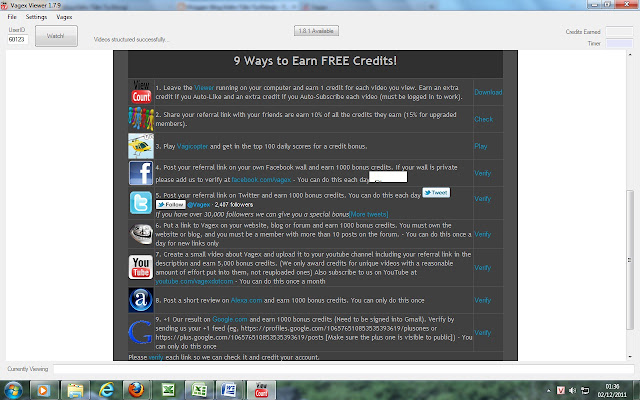Screen dimensions: 640x400
Task: Open Windows Media Player from taskbar
Action: coord(42,390)
